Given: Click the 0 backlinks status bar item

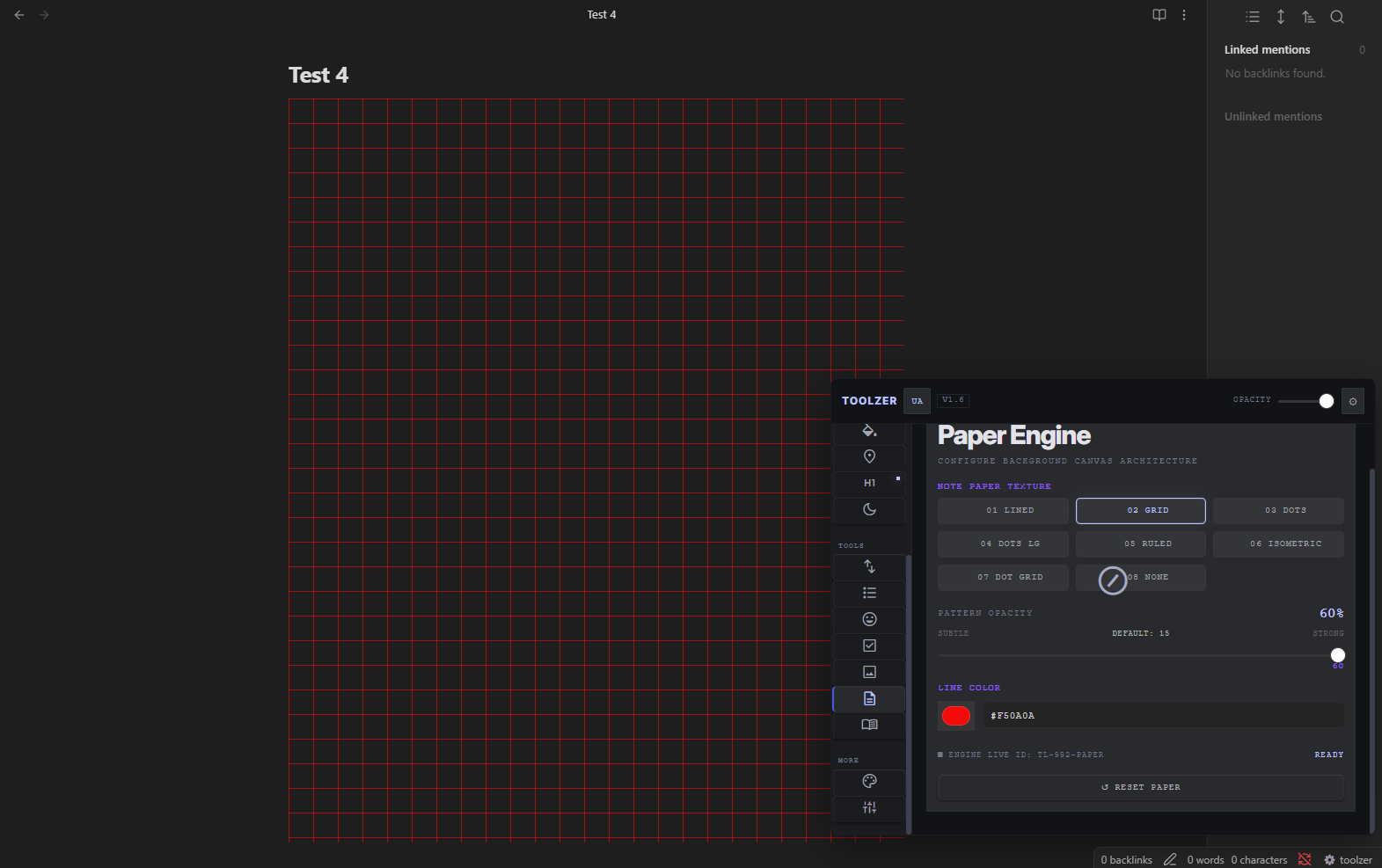Looking at the screenshot, I should click(x=1126, y=860).
